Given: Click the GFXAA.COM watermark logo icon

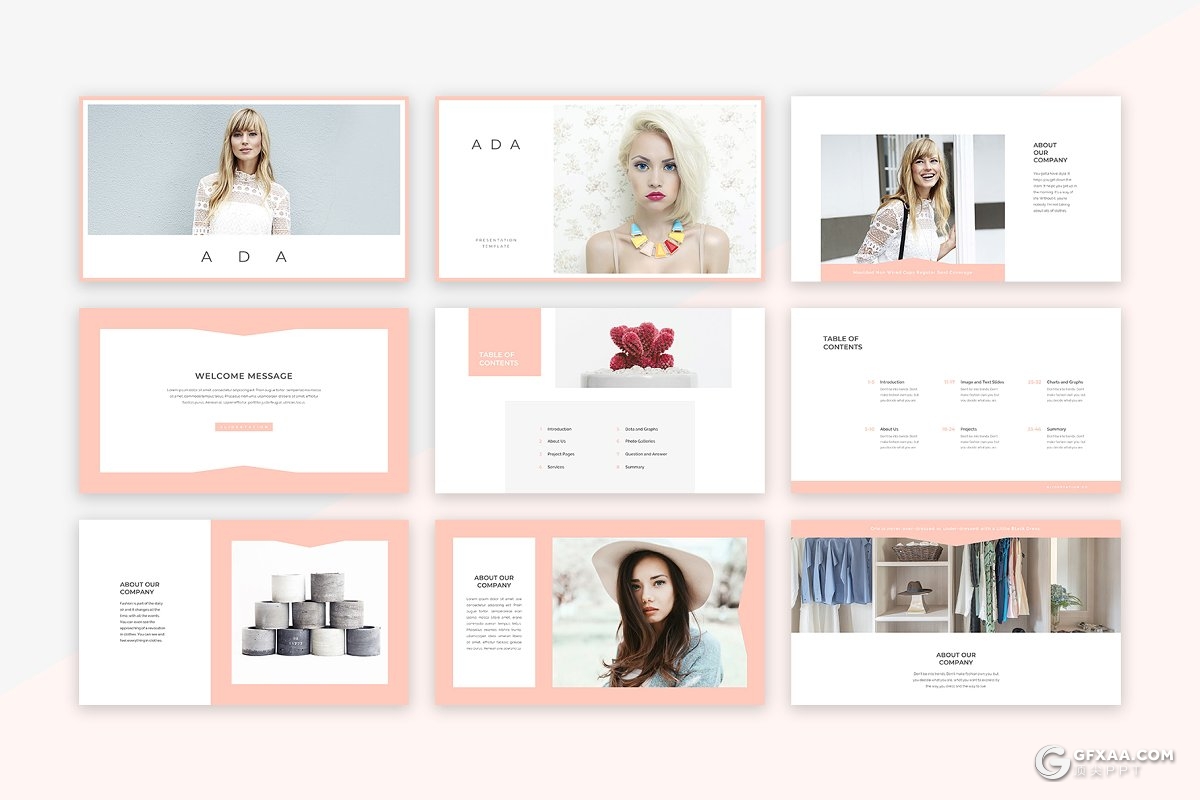Looking at the screenshot, I should tap(1054, 761).
